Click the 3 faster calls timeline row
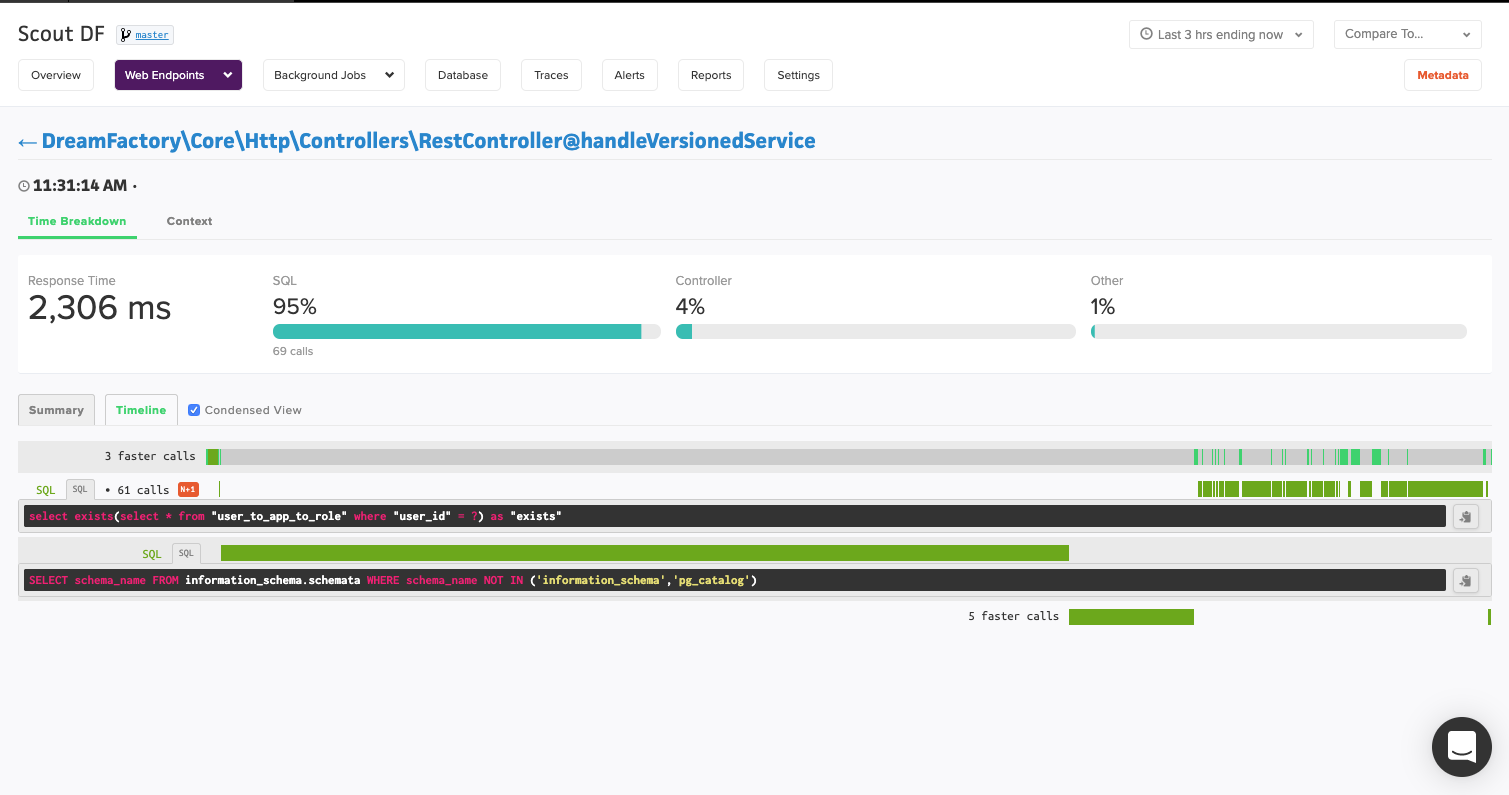The width and height of the screenshot is (1509, 795). 755,456
